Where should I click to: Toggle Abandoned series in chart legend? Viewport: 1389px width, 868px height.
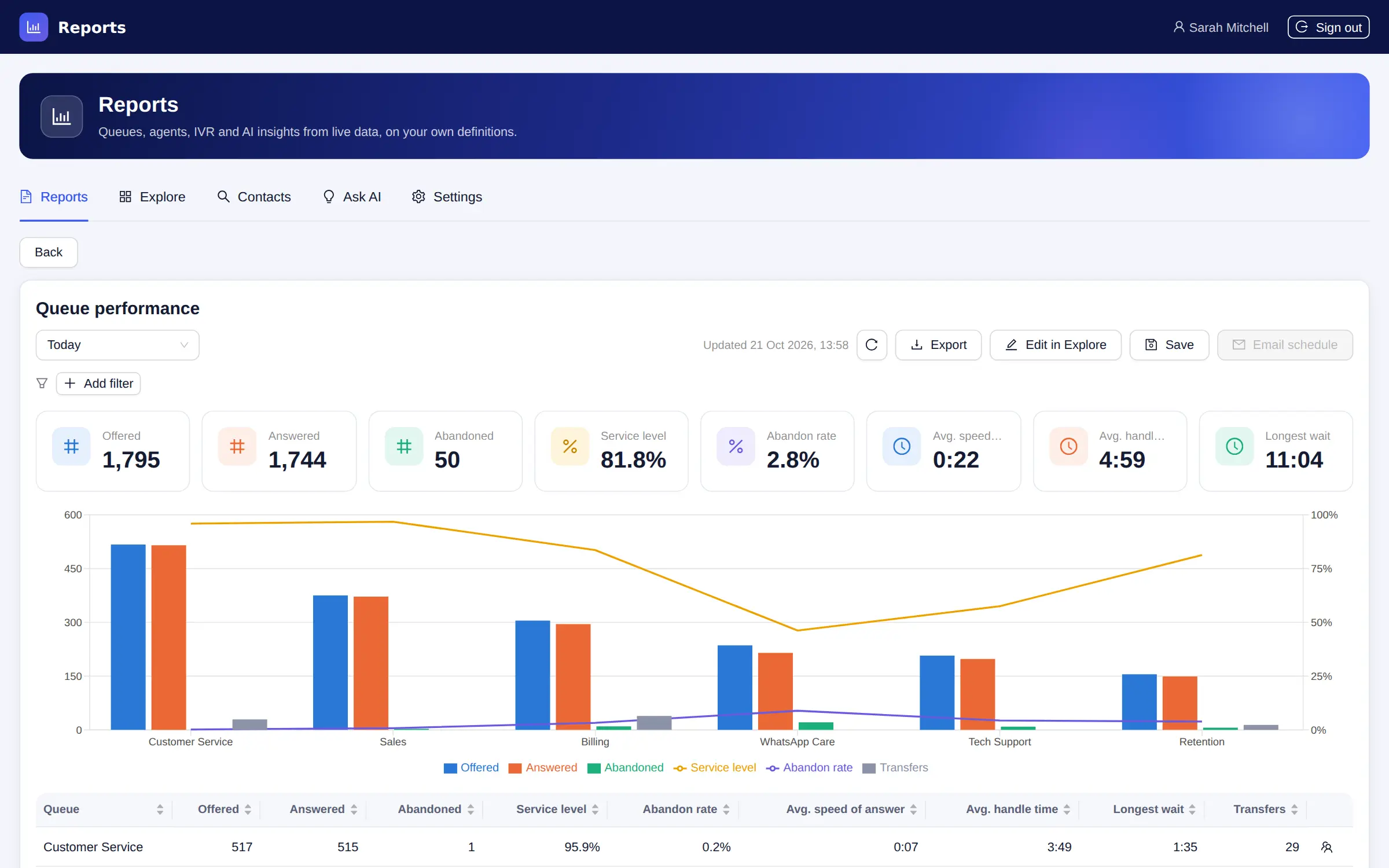[626, 768]
